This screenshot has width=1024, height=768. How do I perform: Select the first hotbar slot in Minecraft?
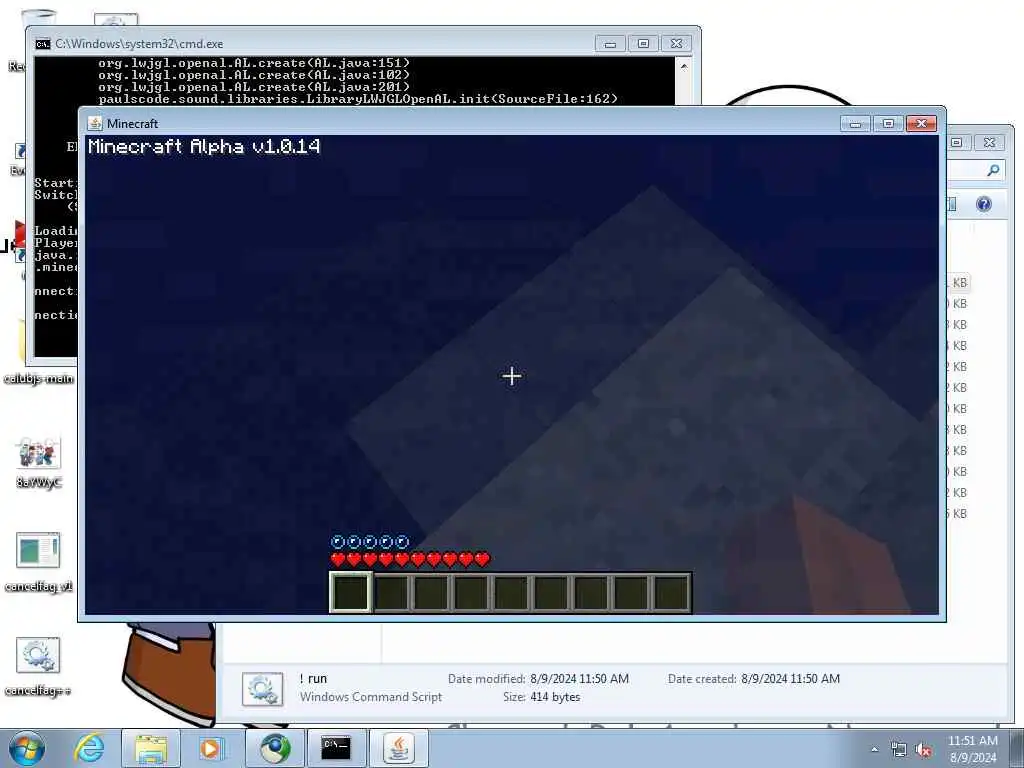[x=351, y=593]
